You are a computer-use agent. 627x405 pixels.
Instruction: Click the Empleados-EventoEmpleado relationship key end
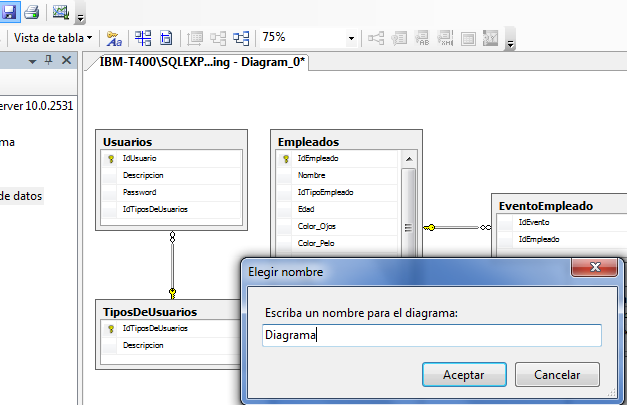429,227
